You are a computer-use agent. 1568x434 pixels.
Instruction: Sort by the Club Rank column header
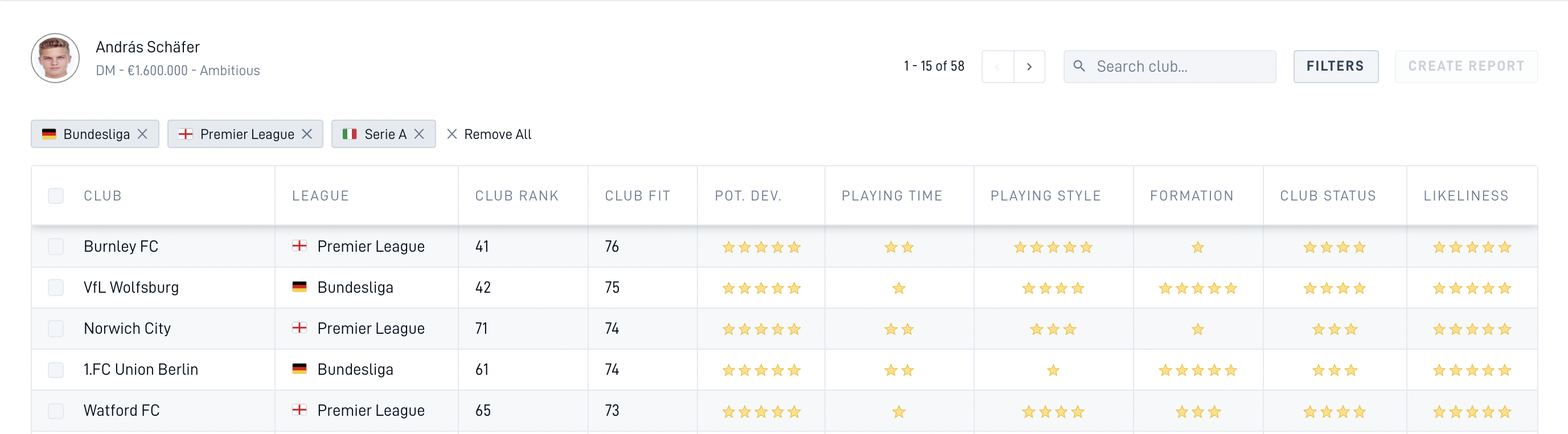click(x=517, y=195)
